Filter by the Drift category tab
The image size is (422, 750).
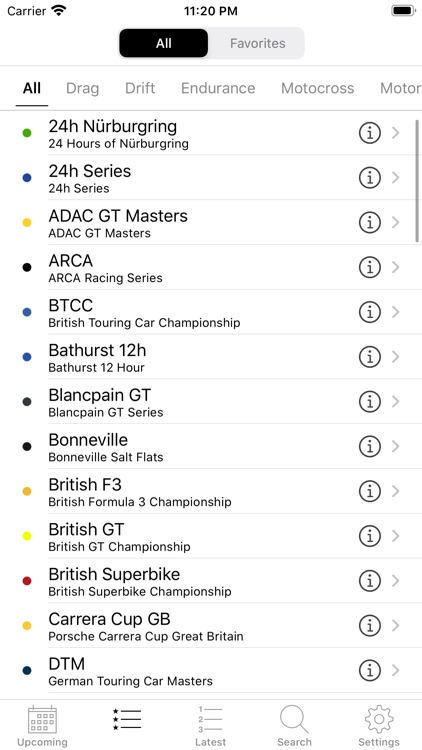tap(140, 88)
